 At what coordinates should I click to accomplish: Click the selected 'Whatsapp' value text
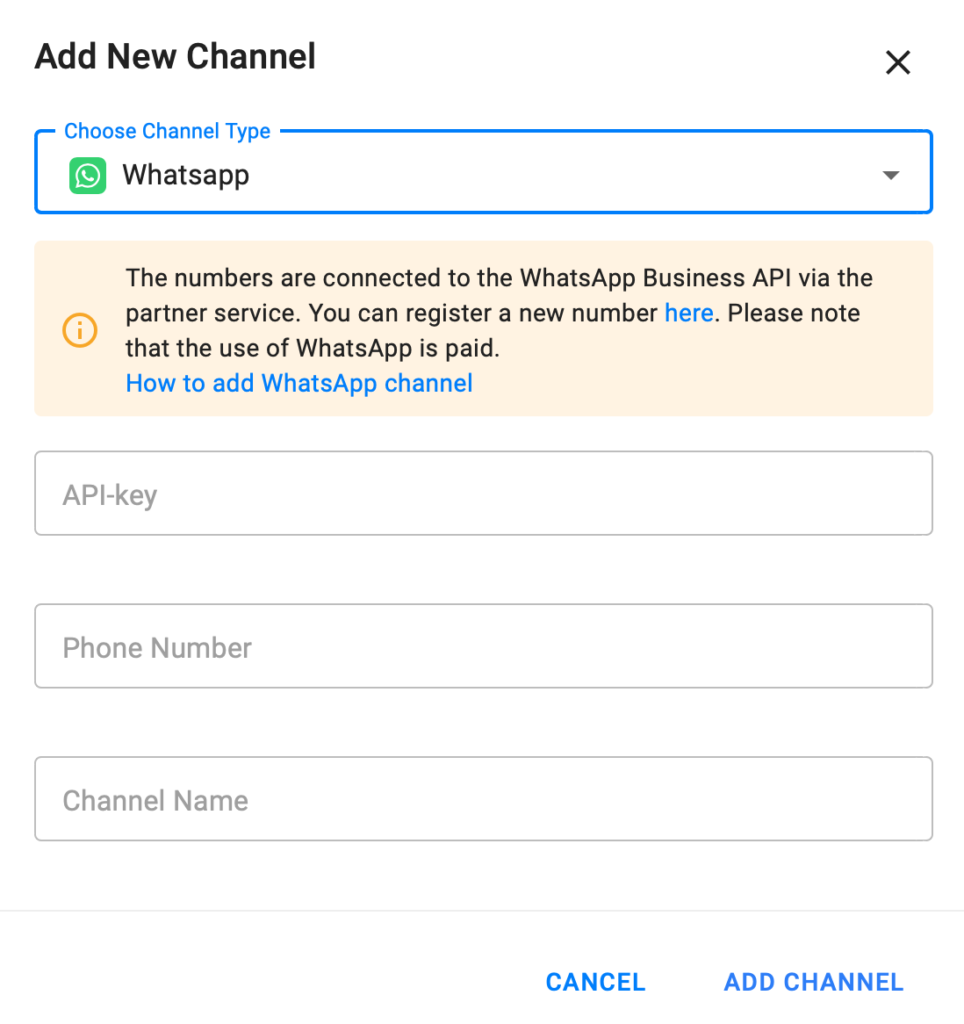(x=185, y=176)
